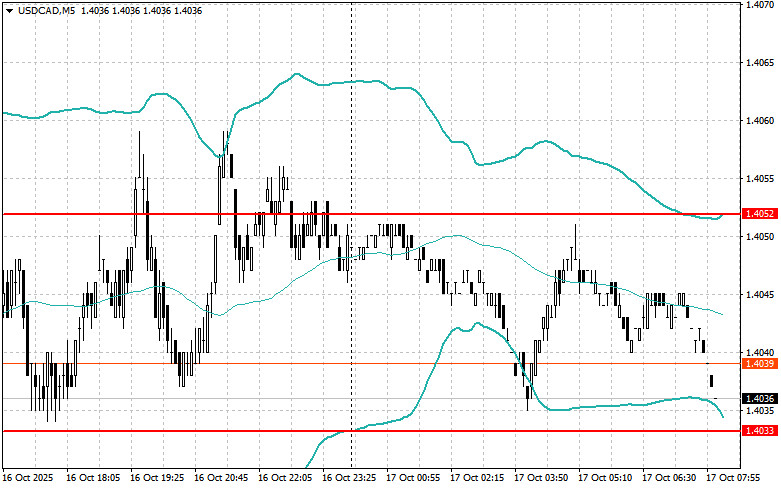Click the 16 Oct 19:25 time label

157,478
